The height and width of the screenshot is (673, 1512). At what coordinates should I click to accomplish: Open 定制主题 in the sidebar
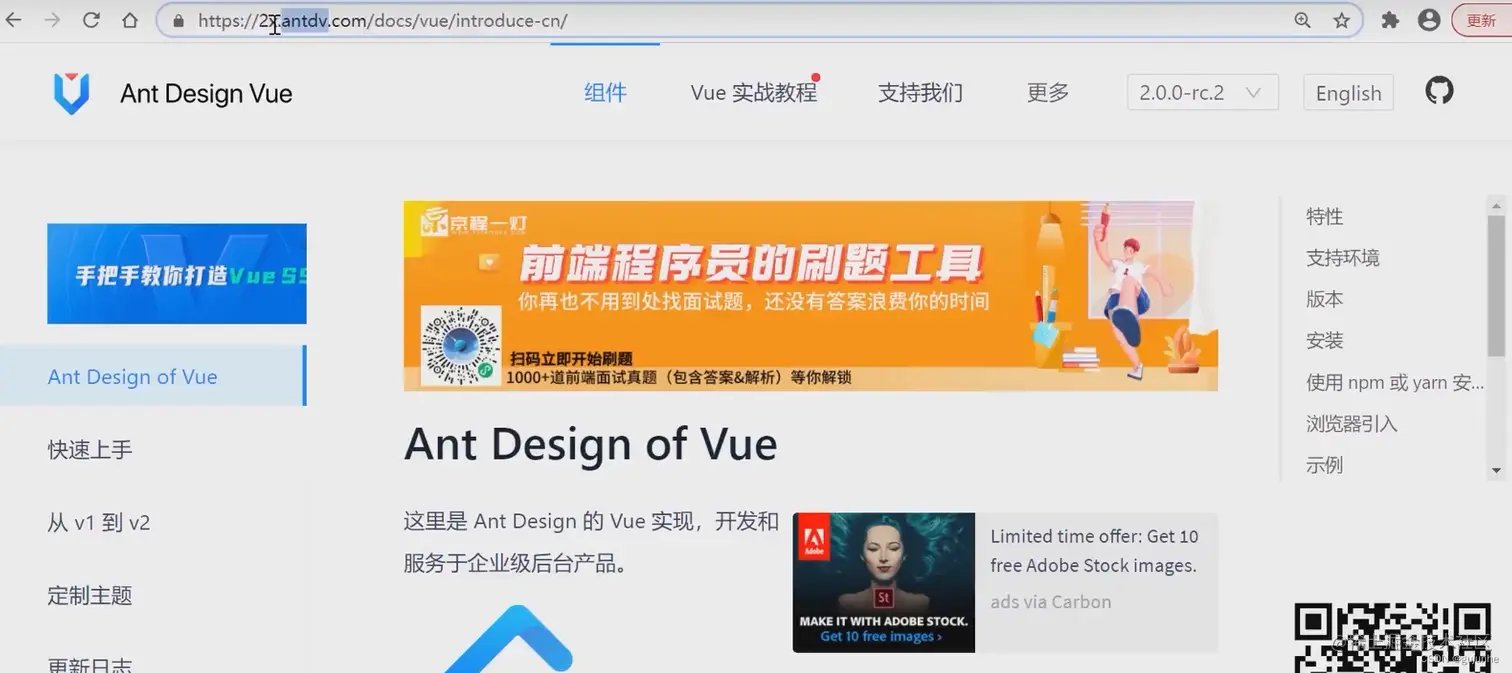90,596
